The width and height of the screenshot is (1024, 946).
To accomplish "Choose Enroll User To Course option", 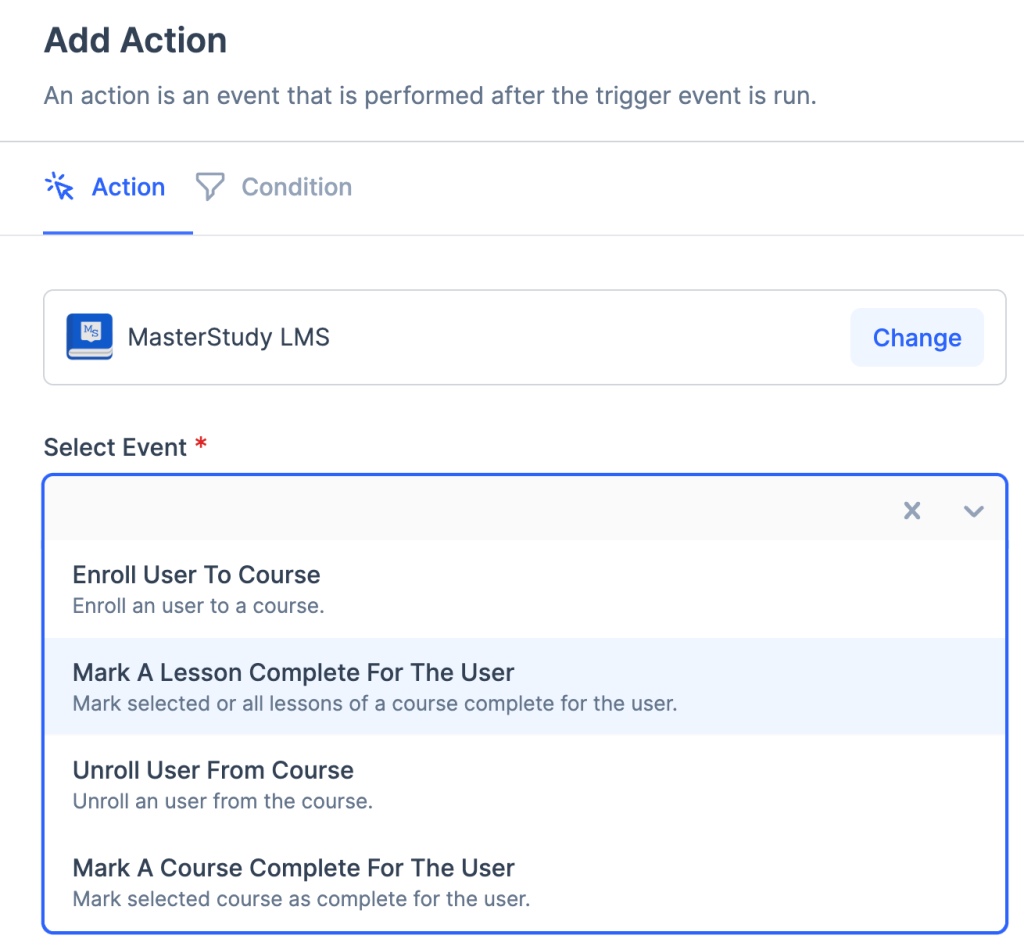I will coord(196,575).
